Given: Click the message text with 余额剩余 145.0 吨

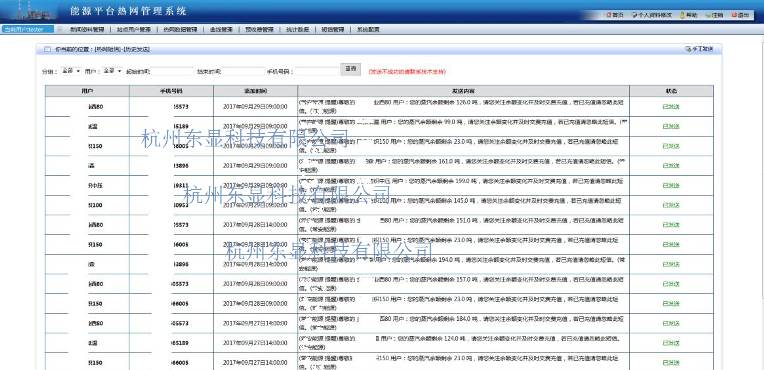Looking at the screenshot, I should (461, 205).
